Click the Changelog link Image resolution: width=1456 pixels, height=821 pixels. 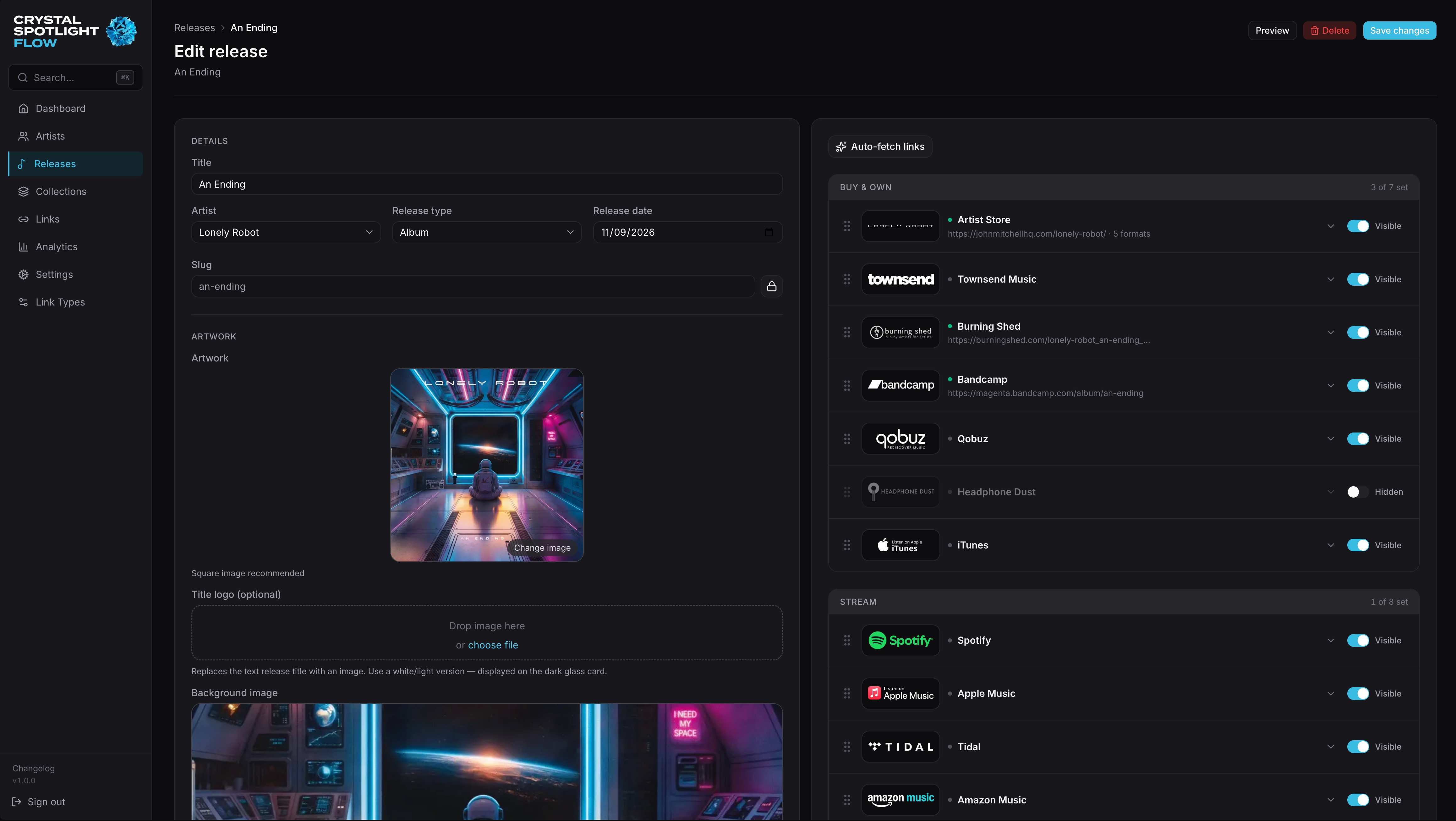(33, 769)
